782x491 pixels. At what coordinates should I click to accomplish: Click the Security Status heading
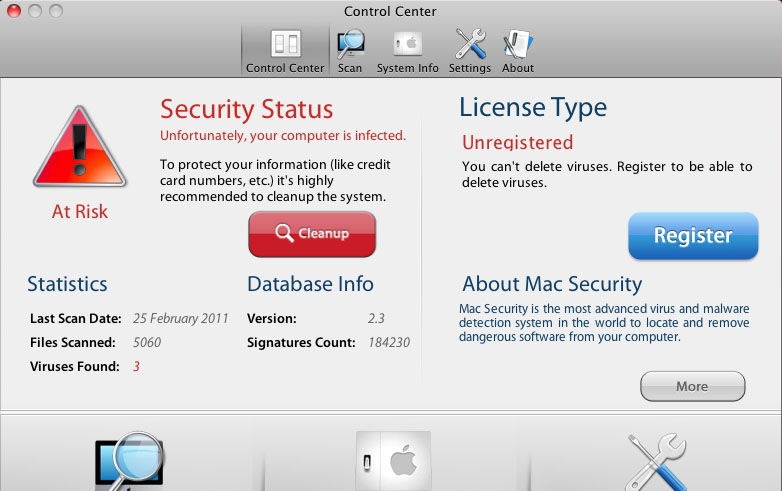click(x=246, y=108)
